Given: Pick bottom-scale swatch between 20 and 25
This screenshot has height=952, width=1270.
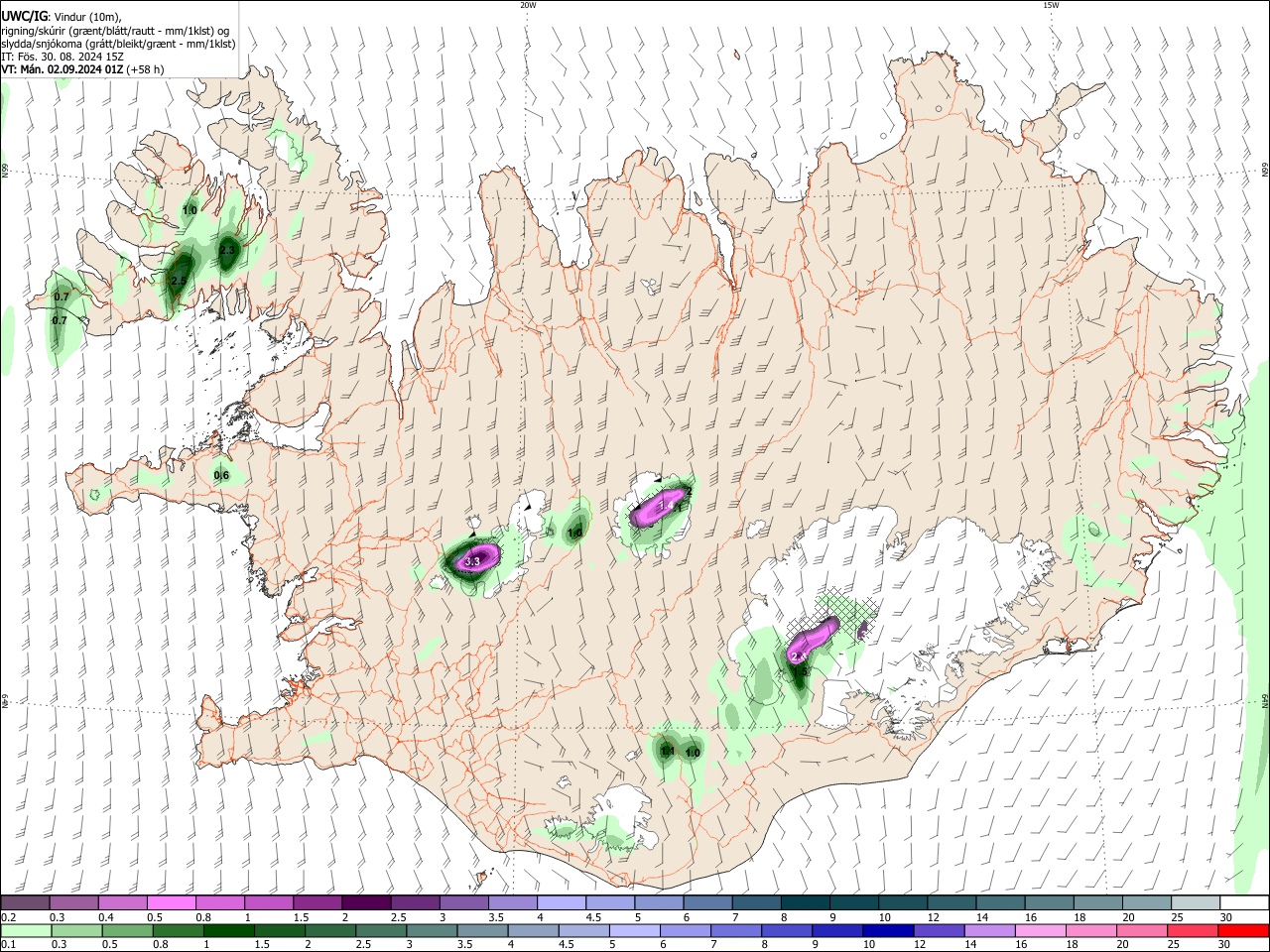Looking at the screenshot, I should [x=1141, y=931].
